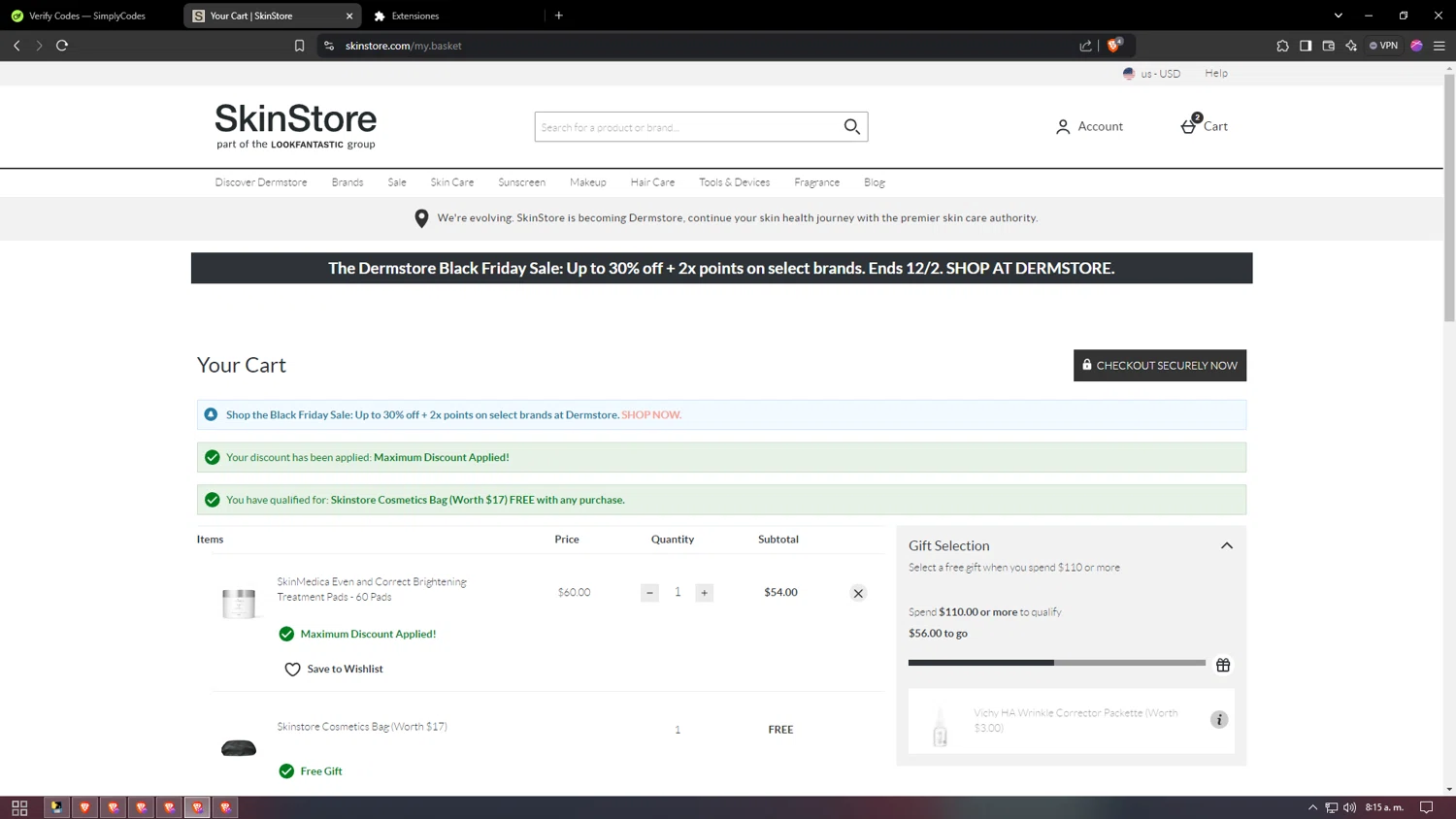Open the Cart basket icon
Image resolution: width=1456 pixels, height=819 pixels.
click(x=1189, y=125)
